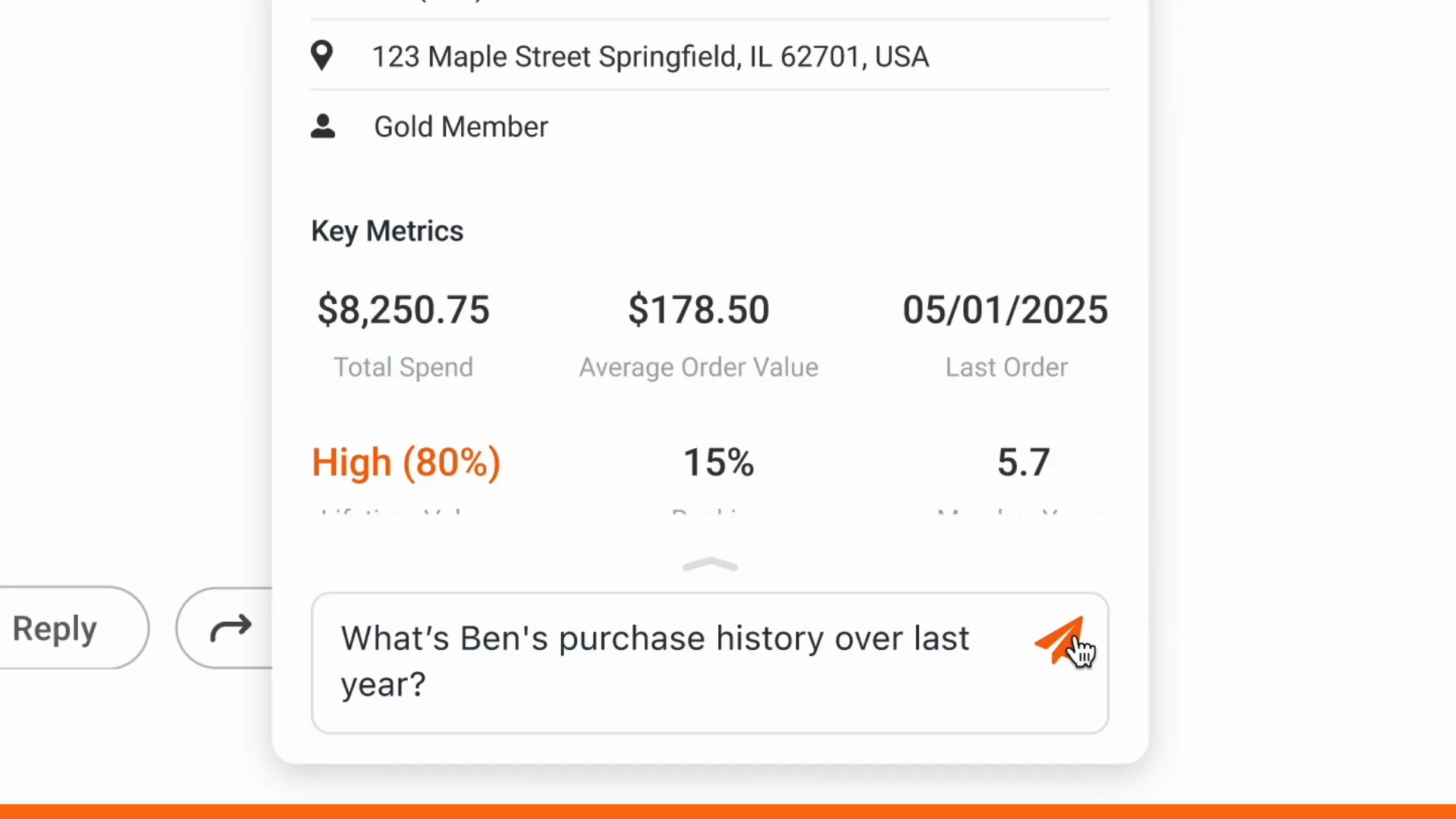Select the Gold Member person icon

tap(323, 127)
